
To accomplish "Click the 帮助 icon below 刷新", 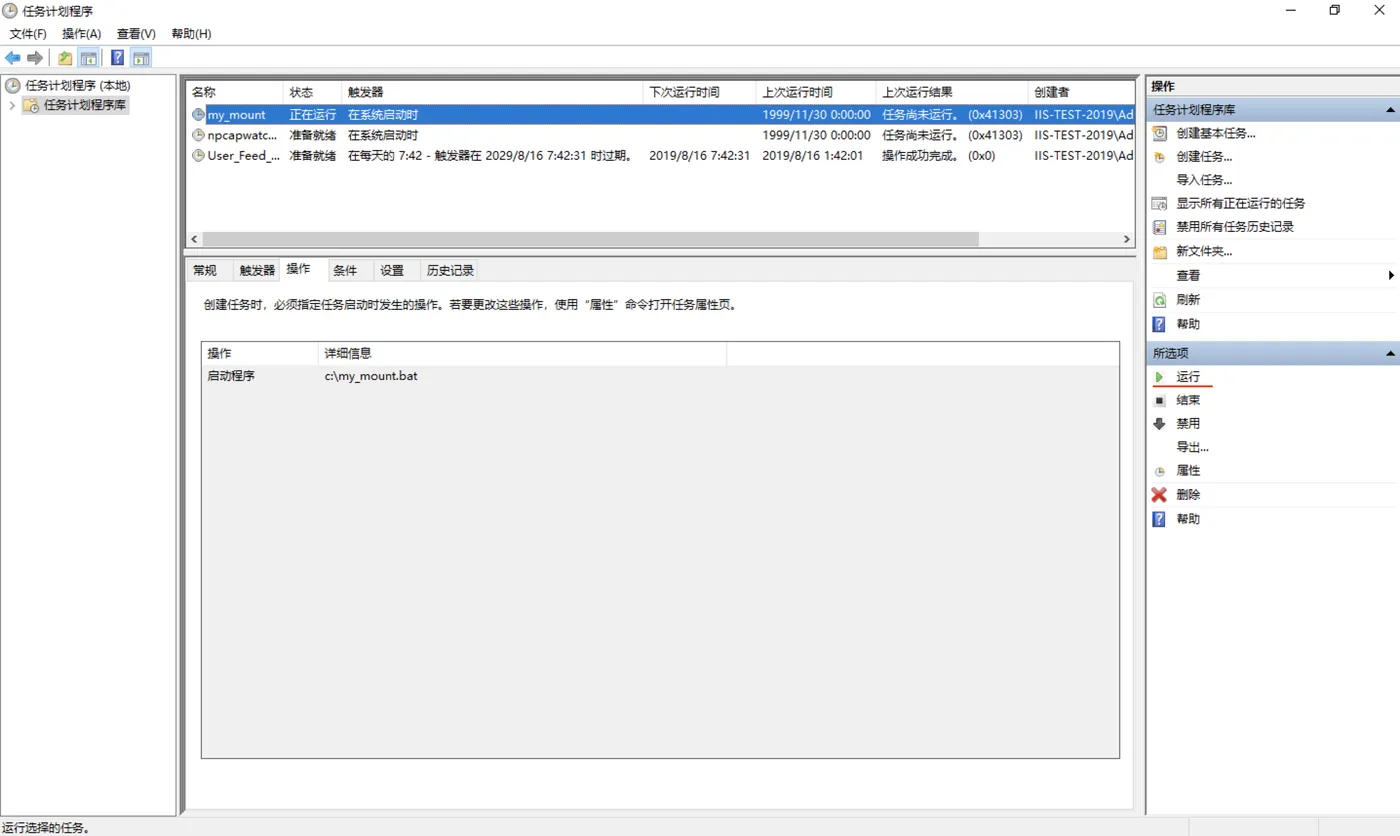I will click(x=1160, y=324).
